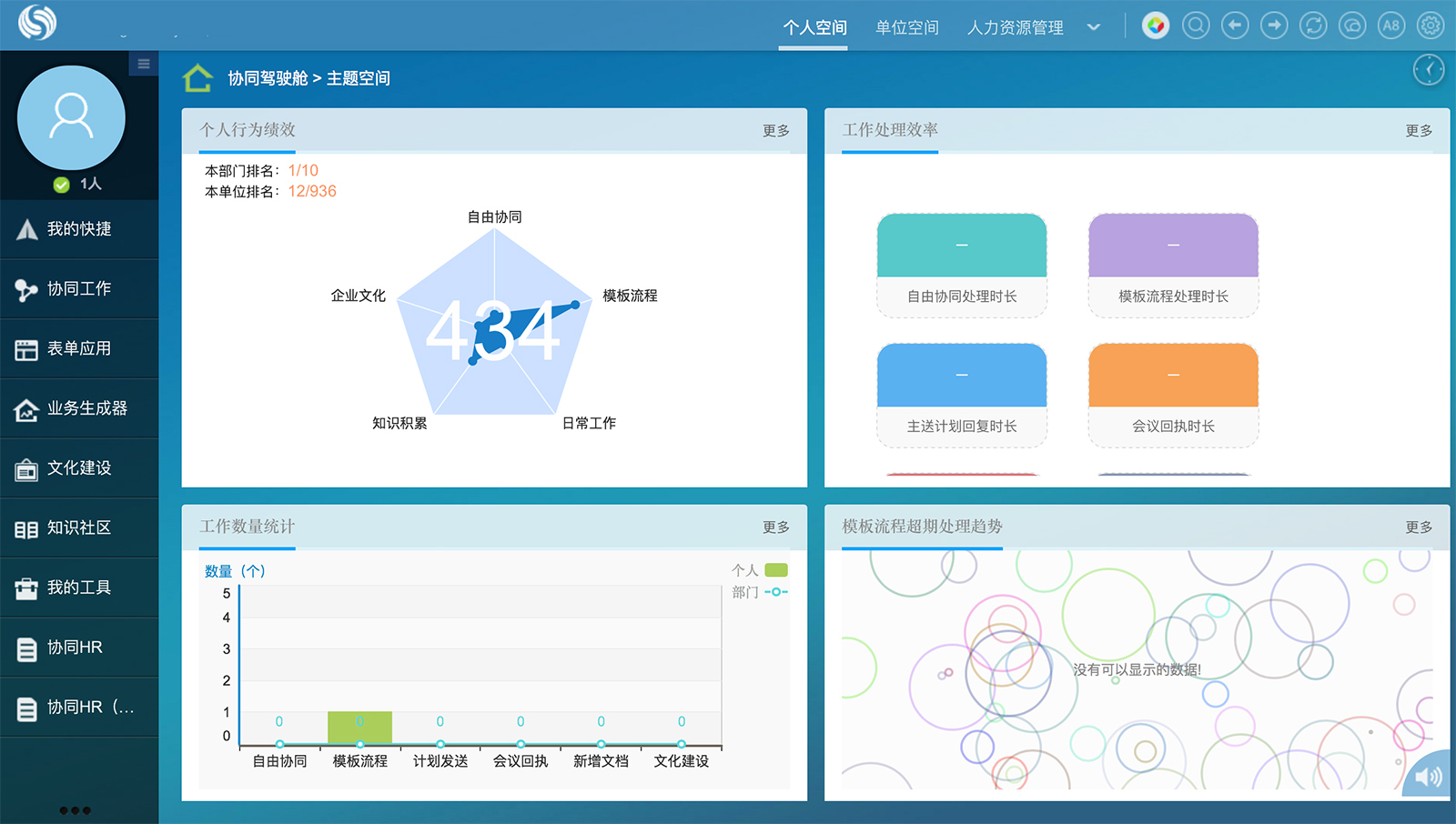Open 更多 in 工作数量统计 panel
This screenshot has height=824, width=1456.
pyautogui.click(x=776, y=528)
